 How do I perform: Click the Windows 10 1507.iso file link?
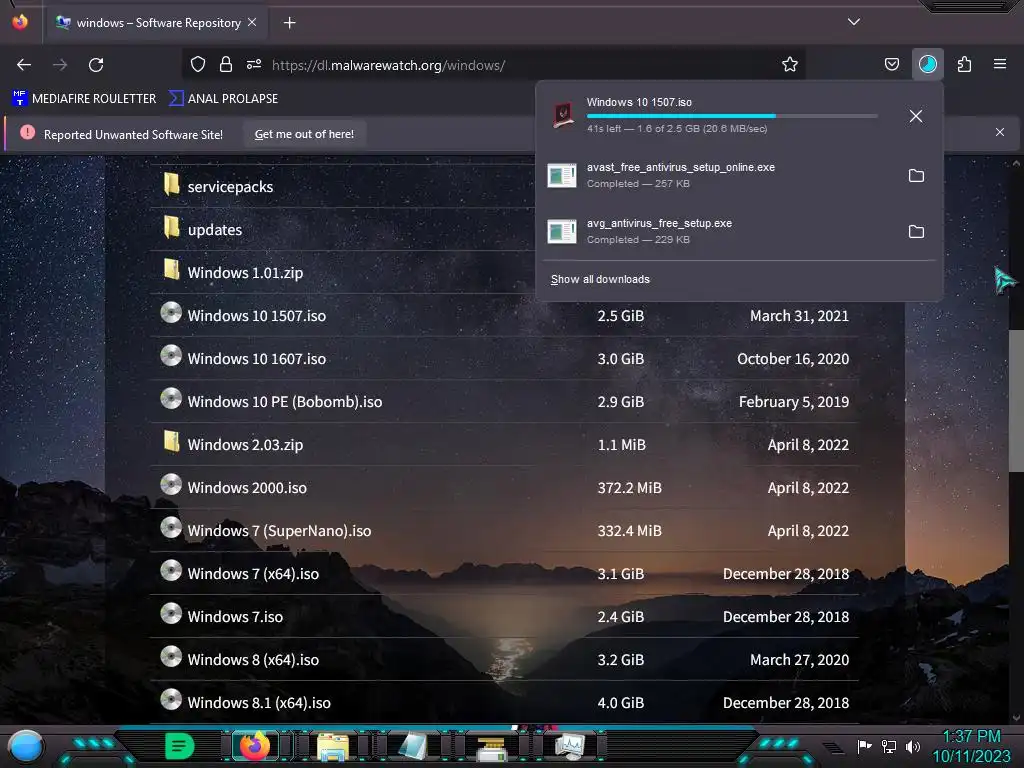pyautogui.click(x=257, y=316)
